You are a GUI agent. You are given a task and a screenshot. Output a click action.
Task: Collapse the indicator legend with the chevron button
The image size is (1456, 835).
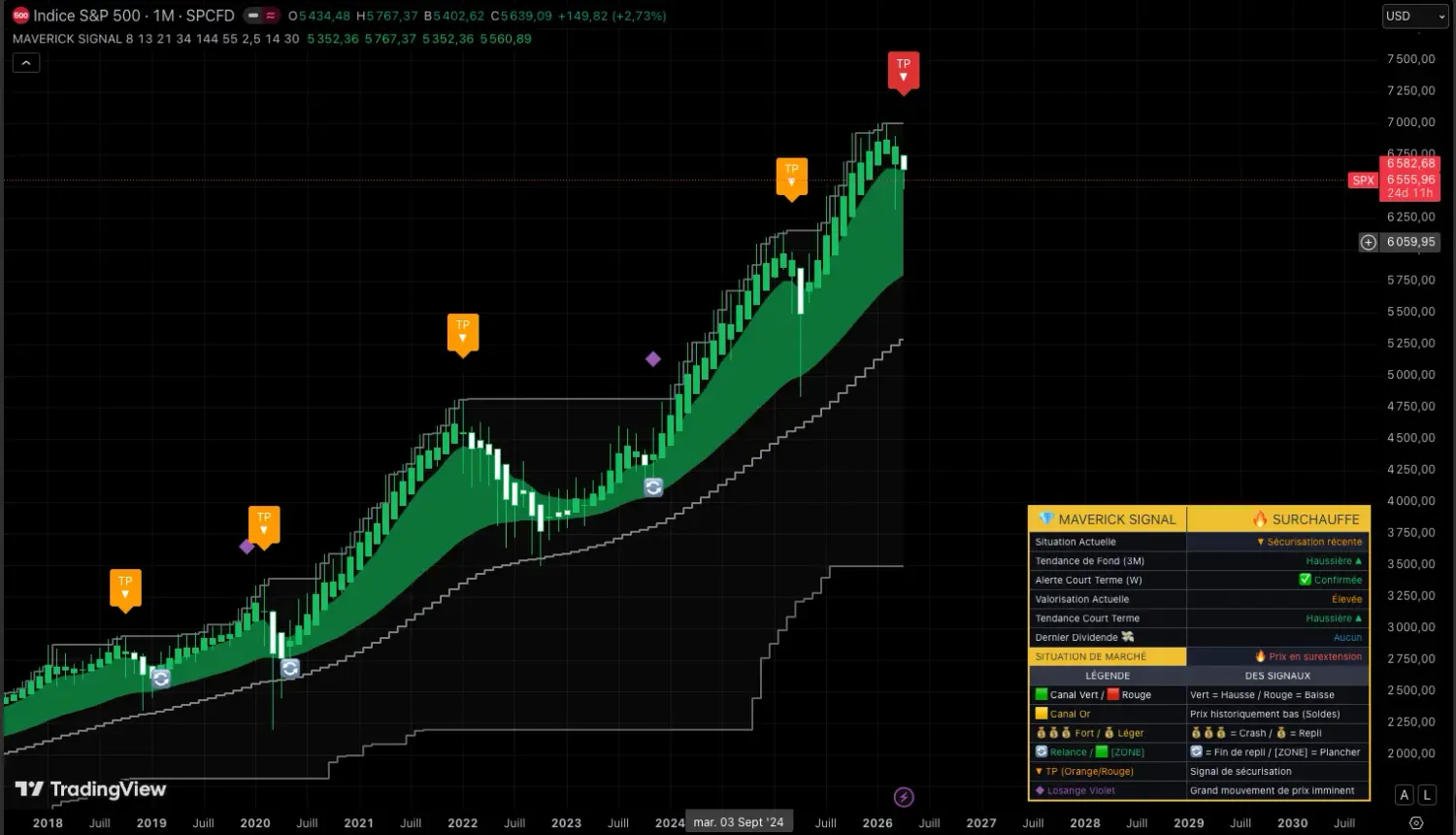pyautogui.click(x=26, y=63)
